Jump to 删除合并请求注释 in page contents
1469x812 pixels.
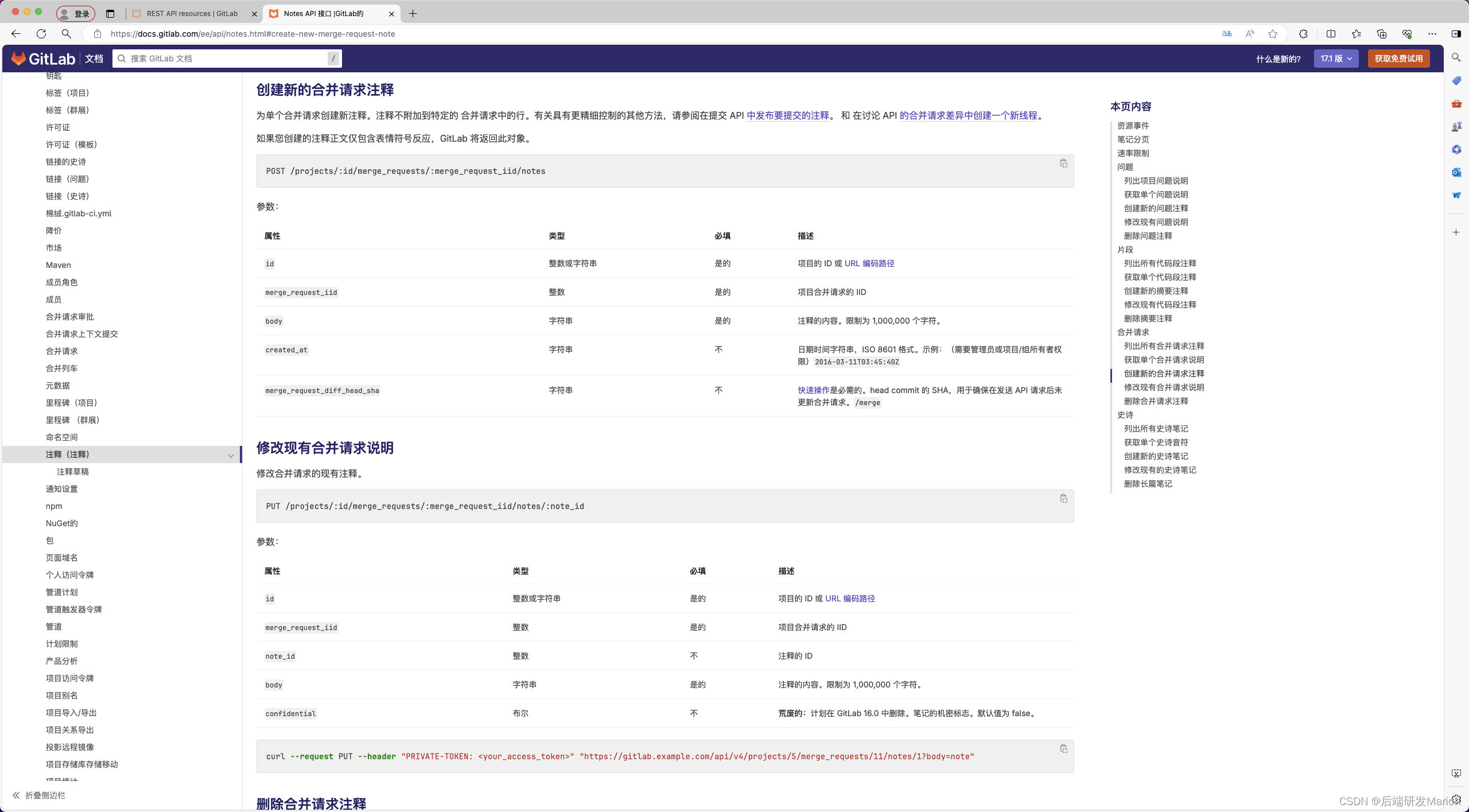[x=1156, y=401]
